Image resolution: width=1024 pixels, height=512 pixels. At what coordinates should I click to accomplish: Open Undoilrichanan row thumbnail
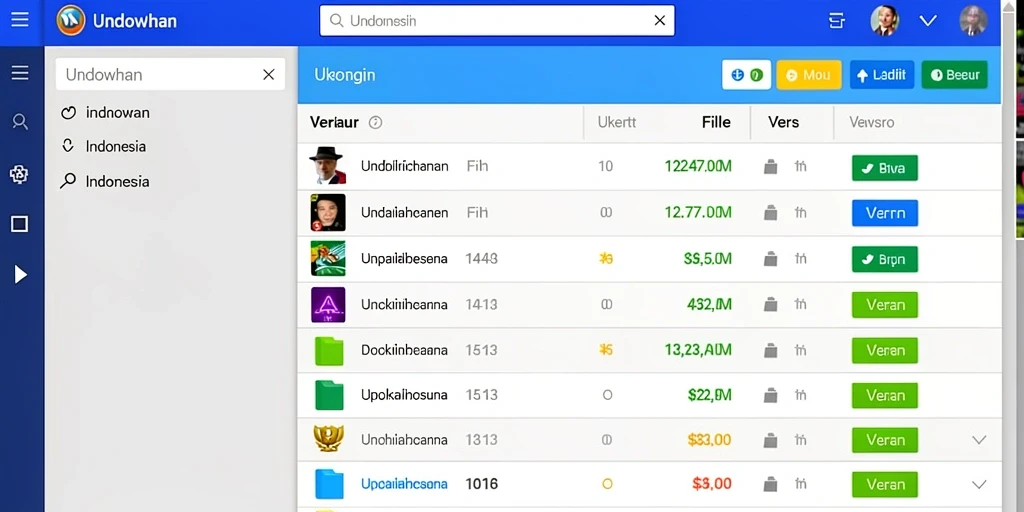(x=327, y=165)
